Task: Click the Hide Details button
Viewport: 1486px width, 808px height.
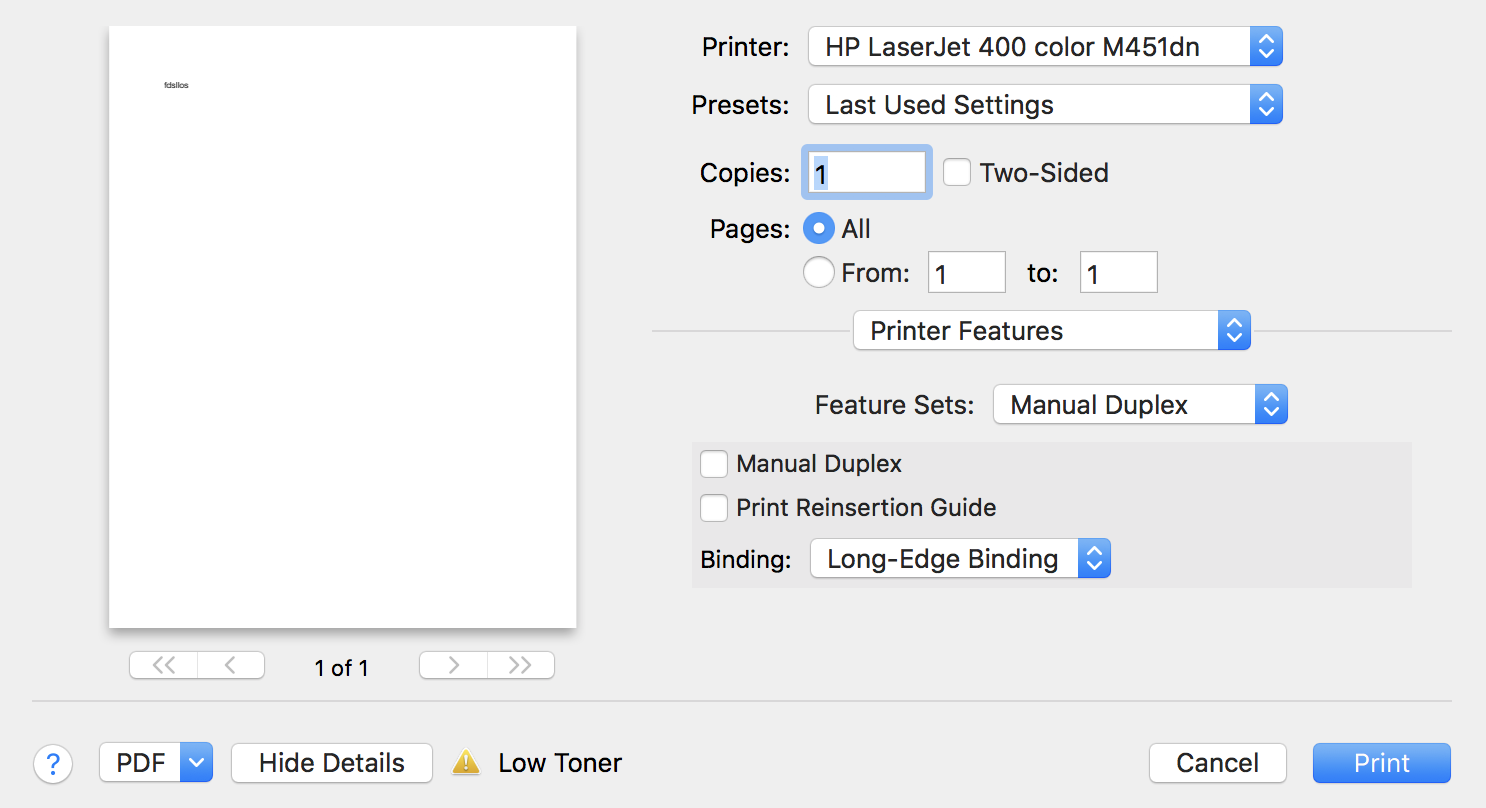Action: [x=332, y=763]
